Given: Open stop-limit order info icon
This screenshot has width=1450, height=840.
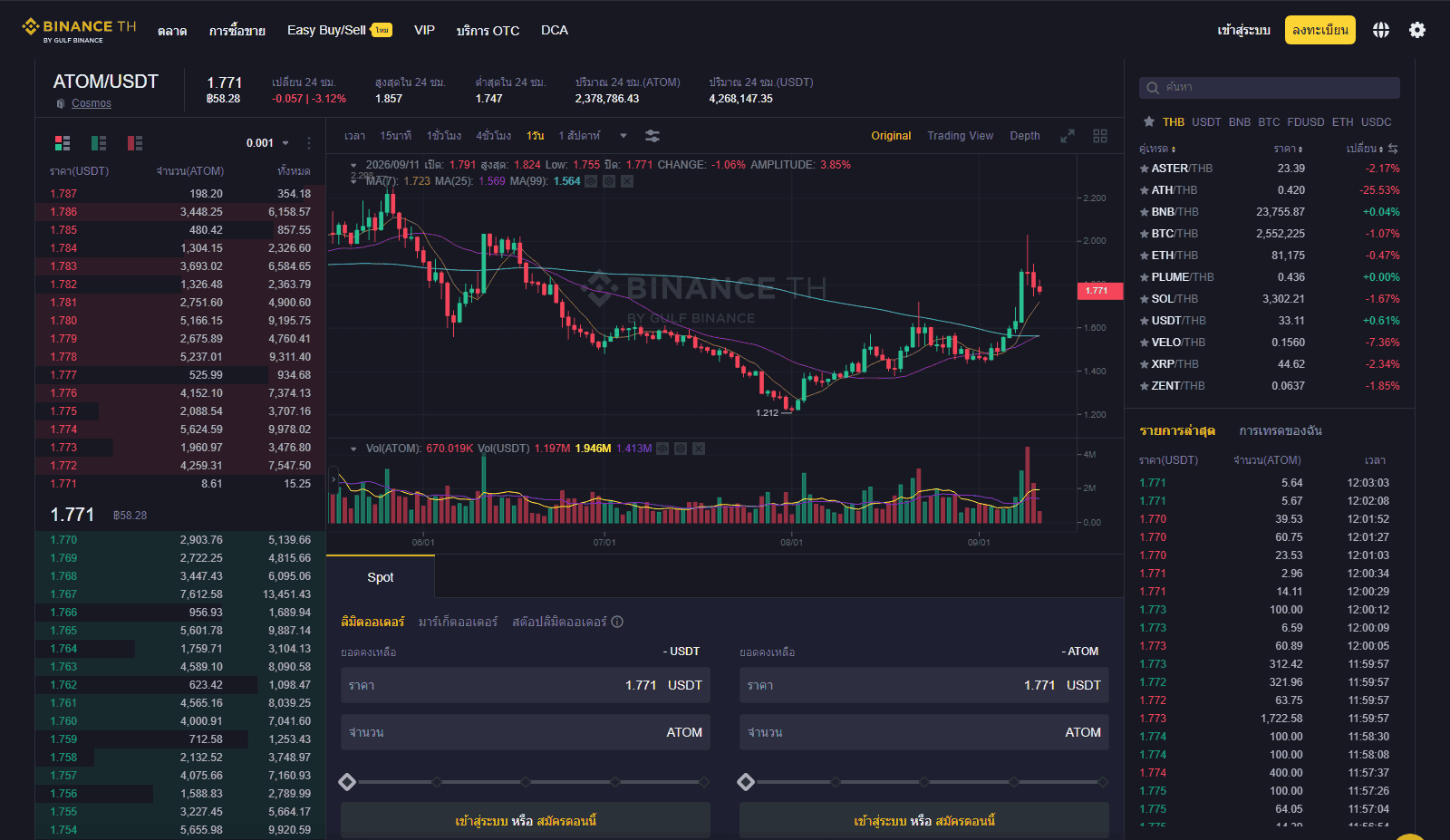Looking at the screenshot, I should tap(617, 622).
